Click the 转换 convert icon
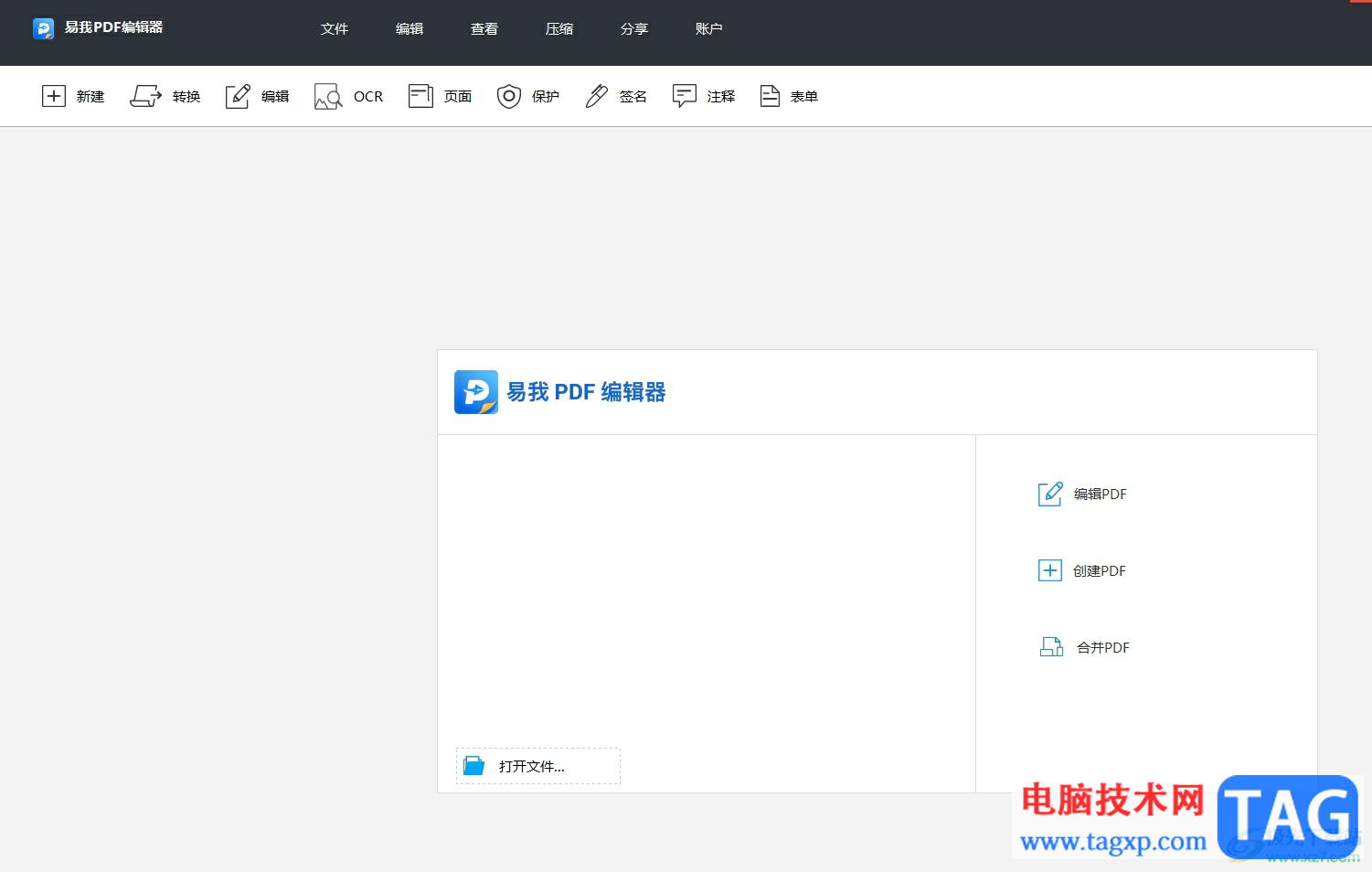1372x872 pixels. (145, 96)
